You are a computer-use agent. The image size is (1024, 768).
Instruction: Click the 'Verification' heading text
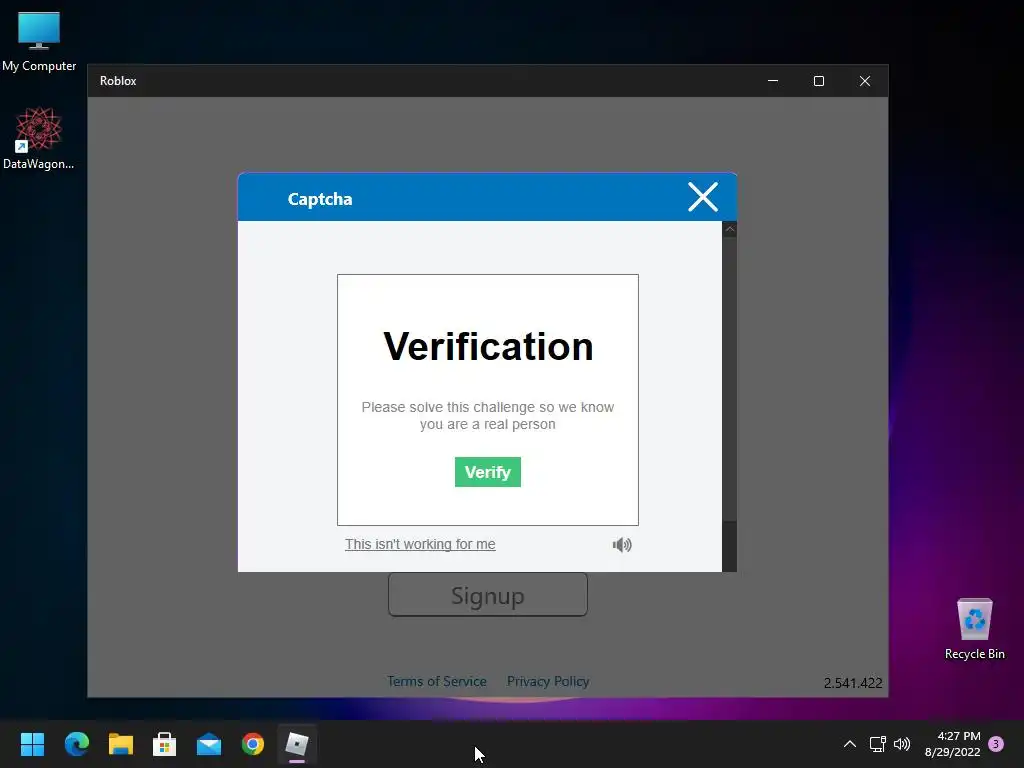pos(488,346)
